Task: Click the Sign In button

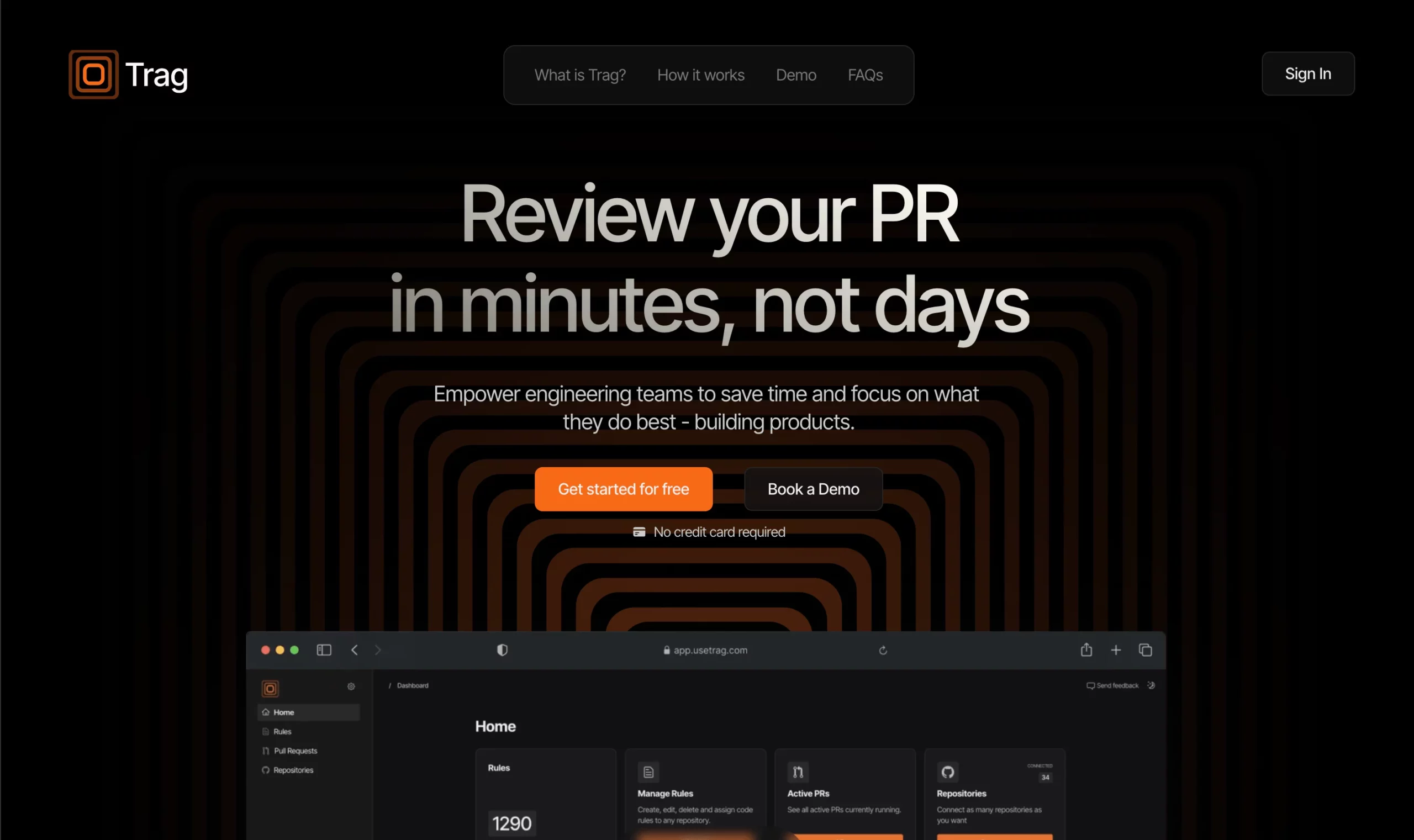Action: coord(1308,73)
